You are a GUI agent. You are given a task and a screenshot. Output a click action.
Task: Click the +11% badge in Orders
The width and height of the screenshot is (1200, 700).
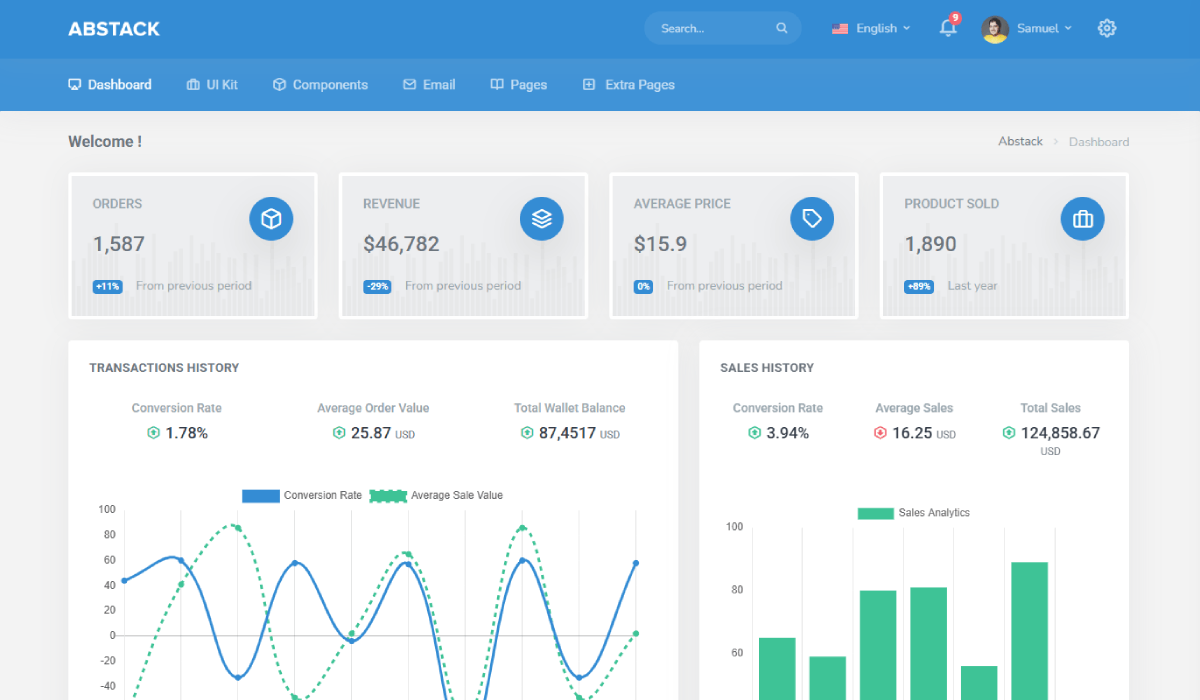click(x=108, y=286)
